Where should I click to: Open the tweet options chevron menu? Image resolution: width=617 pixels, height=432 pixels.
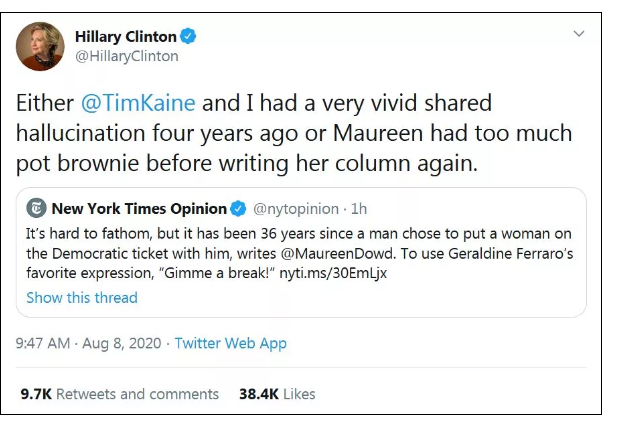[578, 34]
